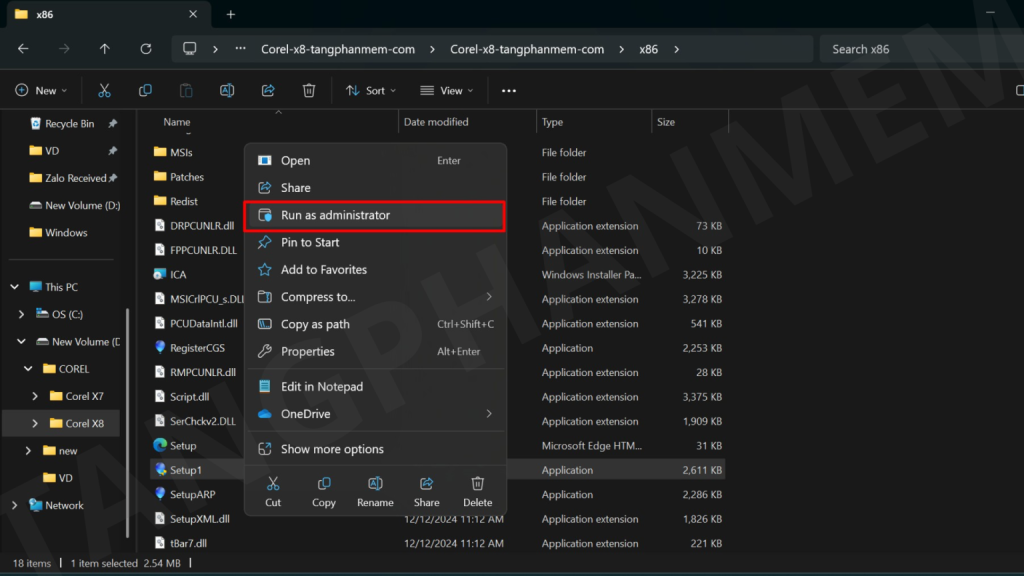The width and height of the screenshot is (1024, 576).
Task: Select Corel X7 folder in navigation tree
Action: 84,396
